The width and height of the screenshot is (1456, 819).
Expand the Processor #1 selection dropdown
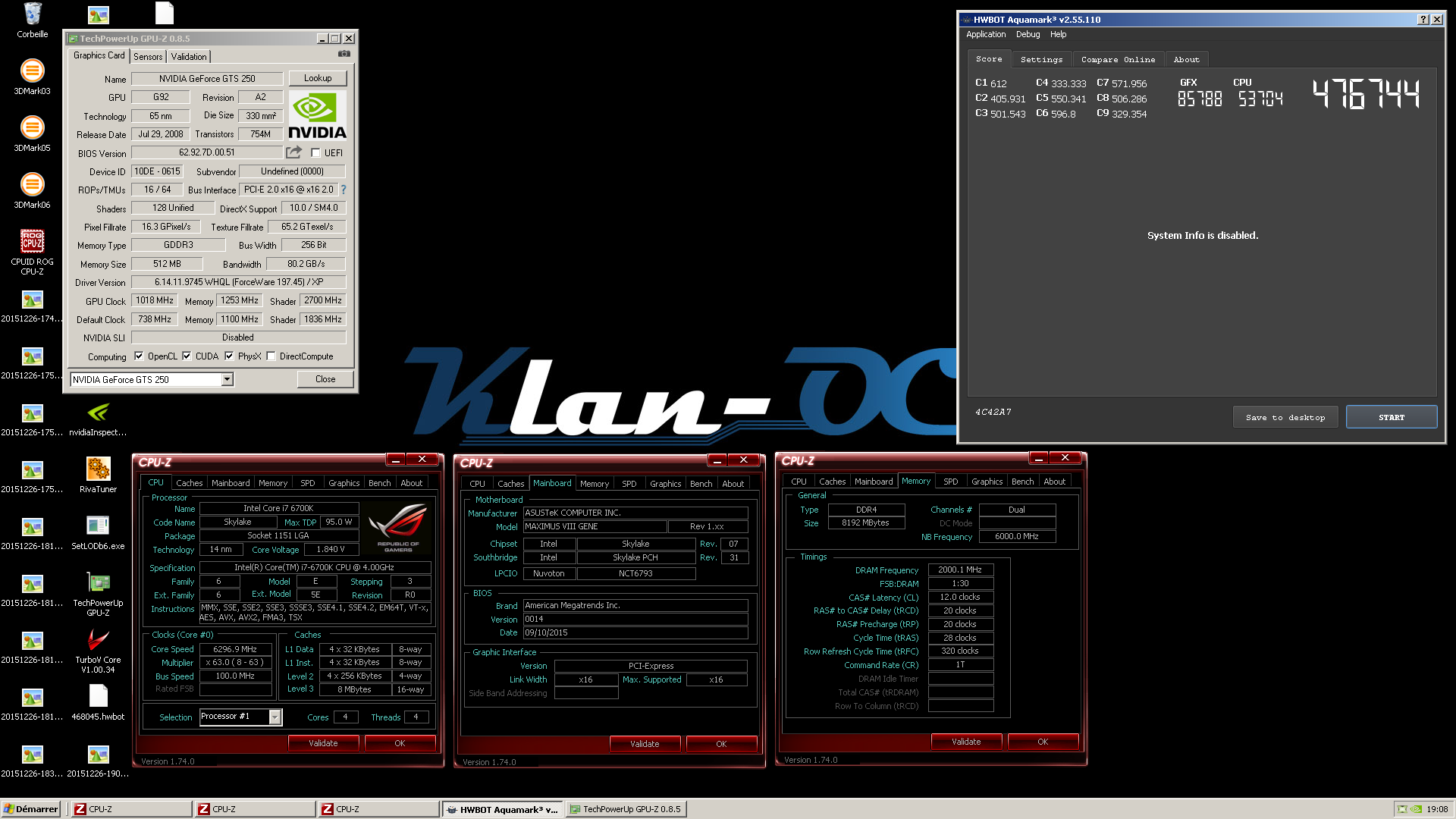tap(275, 717)
